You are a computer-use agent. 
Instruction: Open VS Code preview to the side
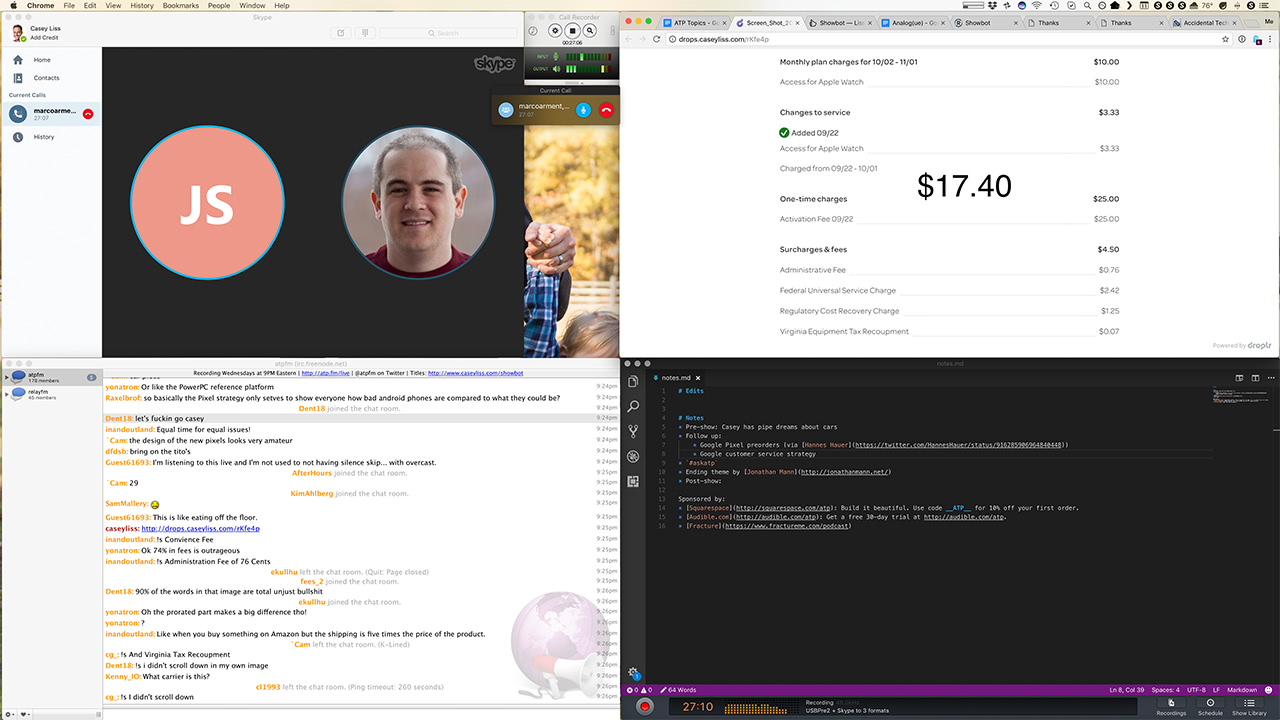[1239, 378]
